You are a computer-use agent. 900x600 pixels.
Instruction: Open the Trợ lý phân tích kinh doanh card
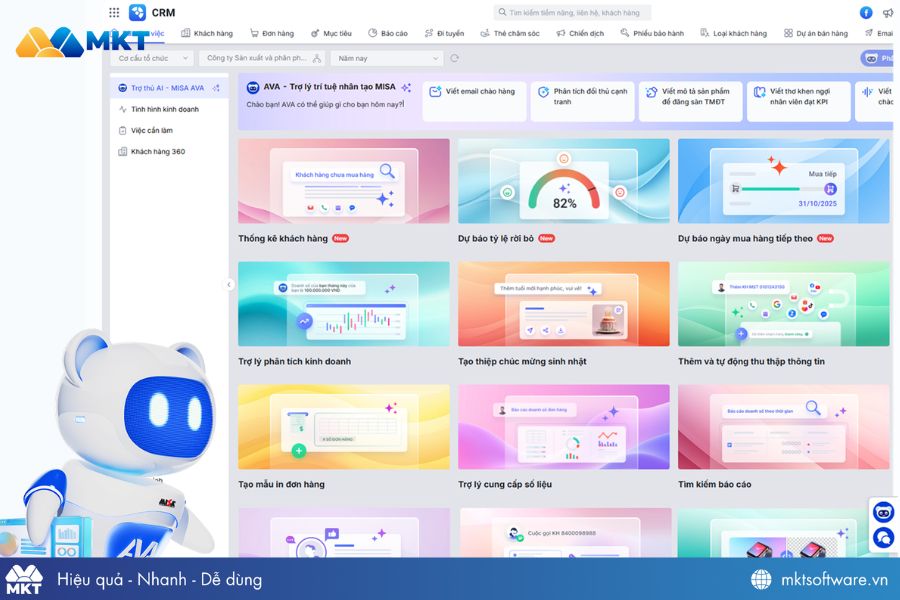[344, 304]
